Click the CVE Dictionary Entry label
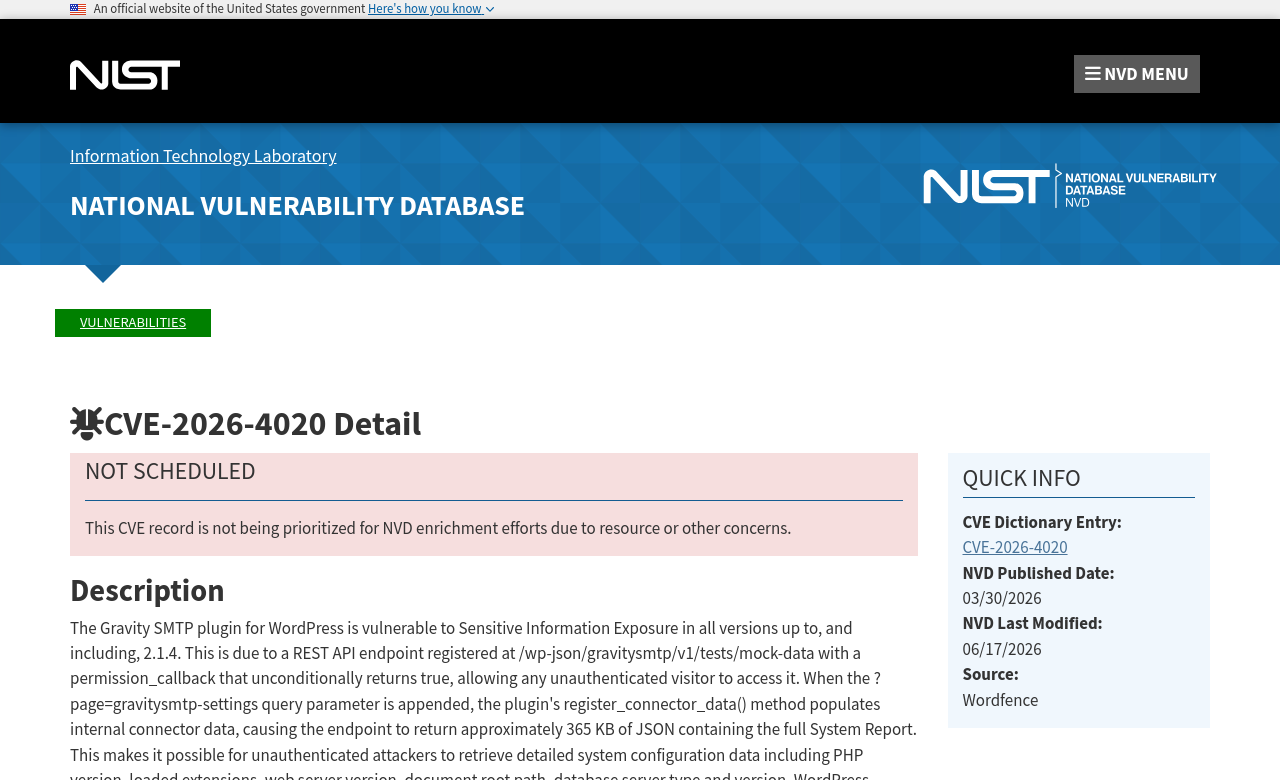Screen dimensions: 1280x780 1042,522
